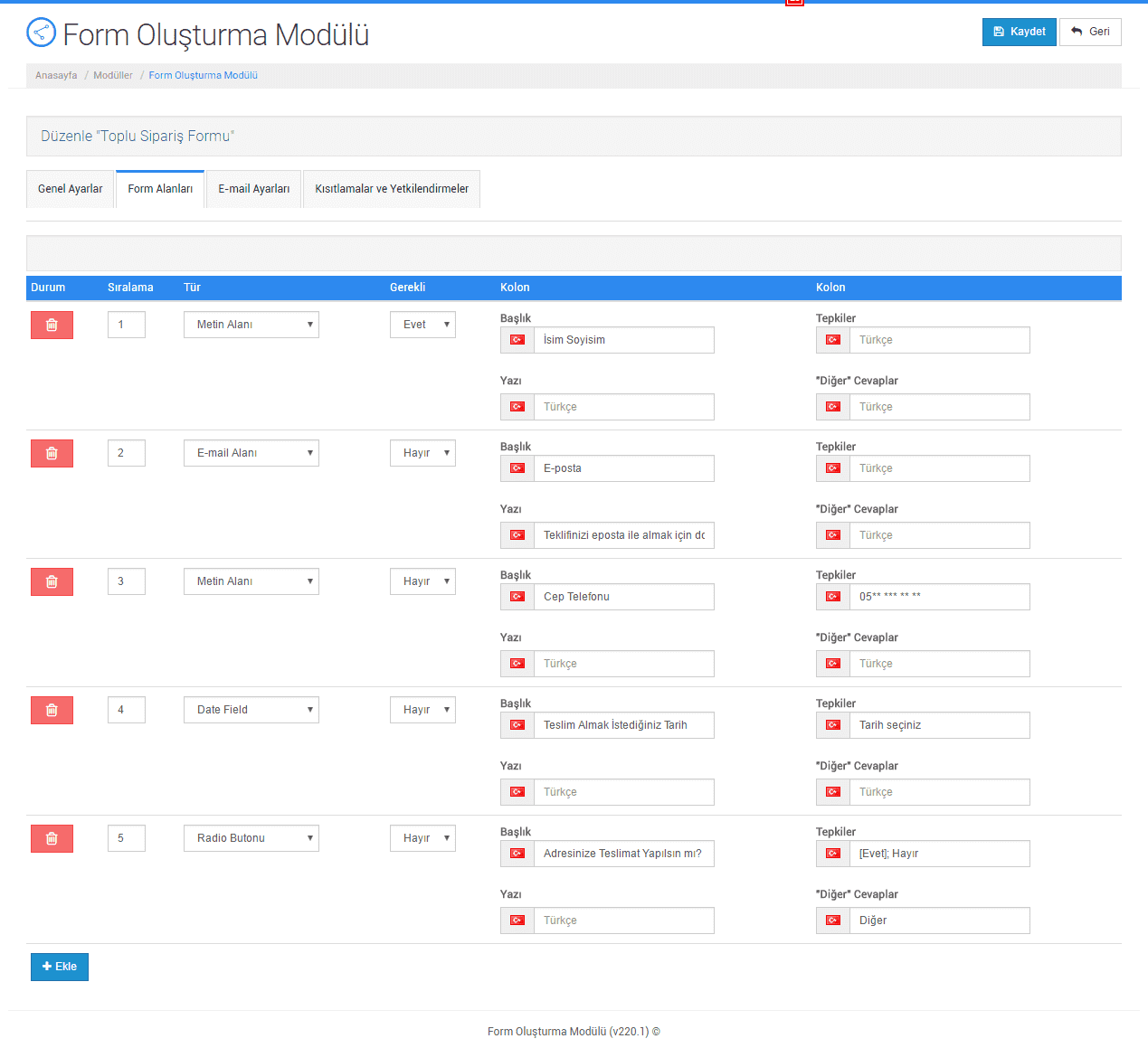
Task: Click the Cep Telefonu title field
Action: click(624, 597)
